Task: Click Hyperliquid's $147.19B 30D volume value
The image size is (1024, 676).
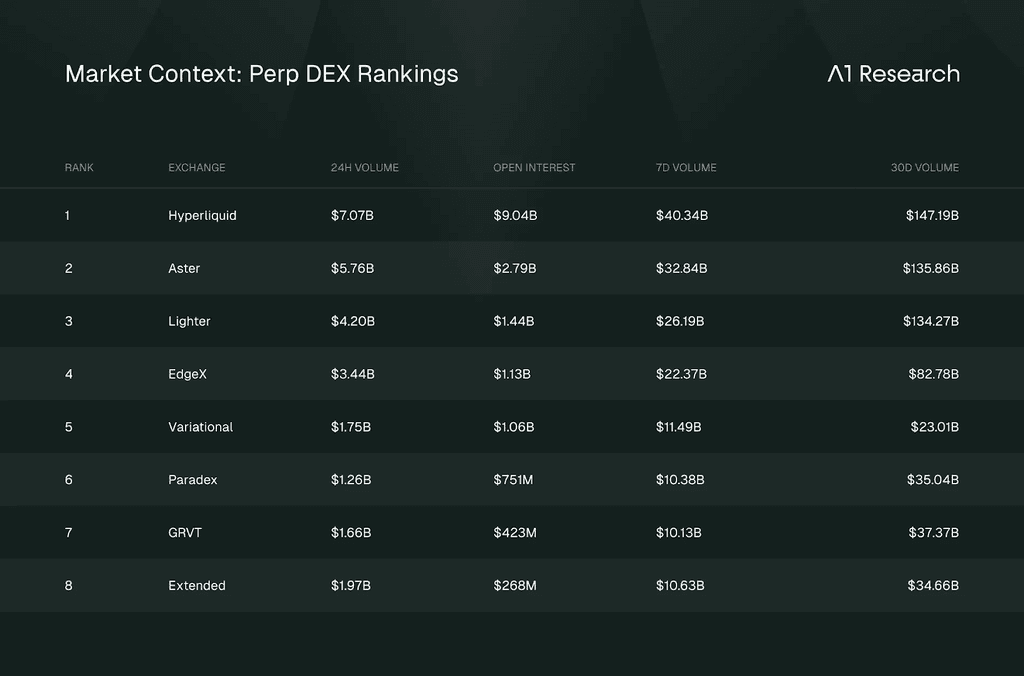Action: coord(932,216)
